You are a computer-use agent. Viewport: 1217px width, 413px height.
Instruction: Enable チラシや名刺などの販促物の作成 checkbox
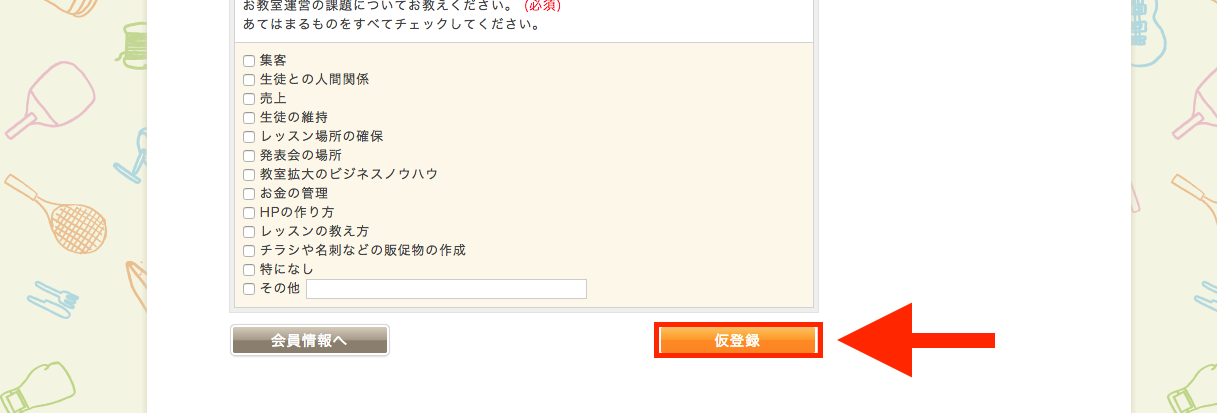[249, 251]
